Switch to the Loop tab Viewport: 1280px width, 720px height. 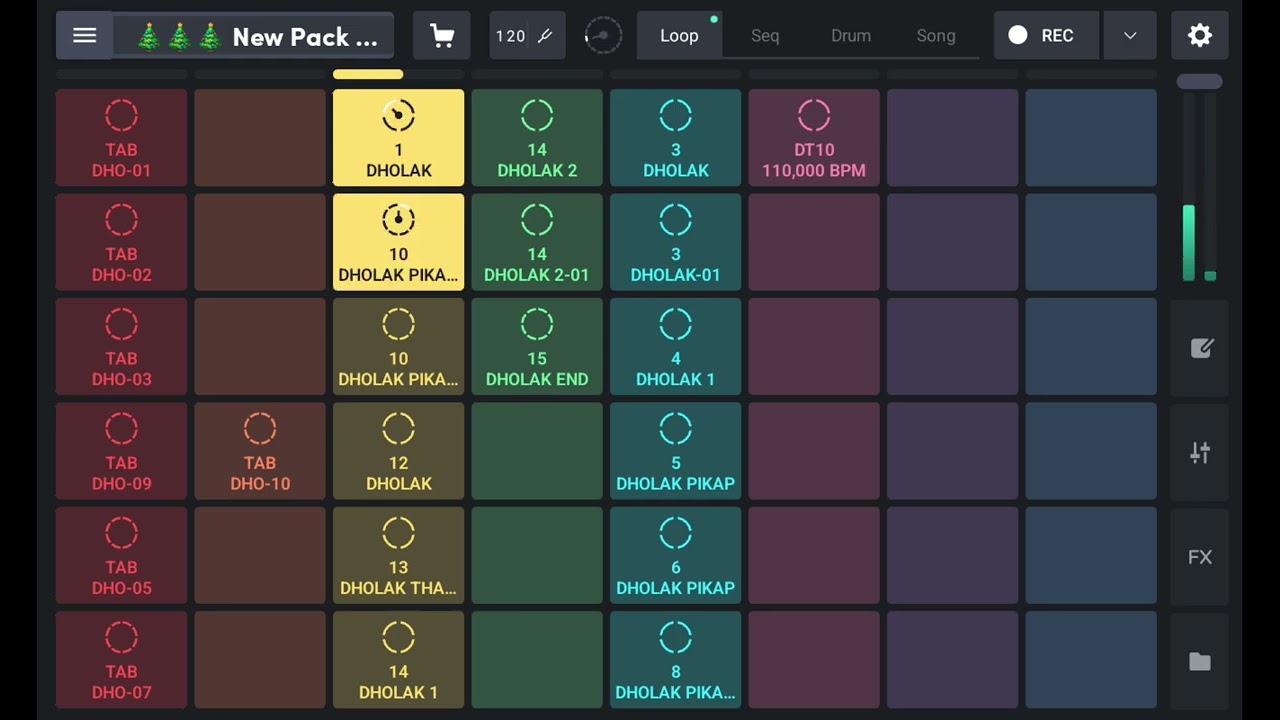(679, 36)
